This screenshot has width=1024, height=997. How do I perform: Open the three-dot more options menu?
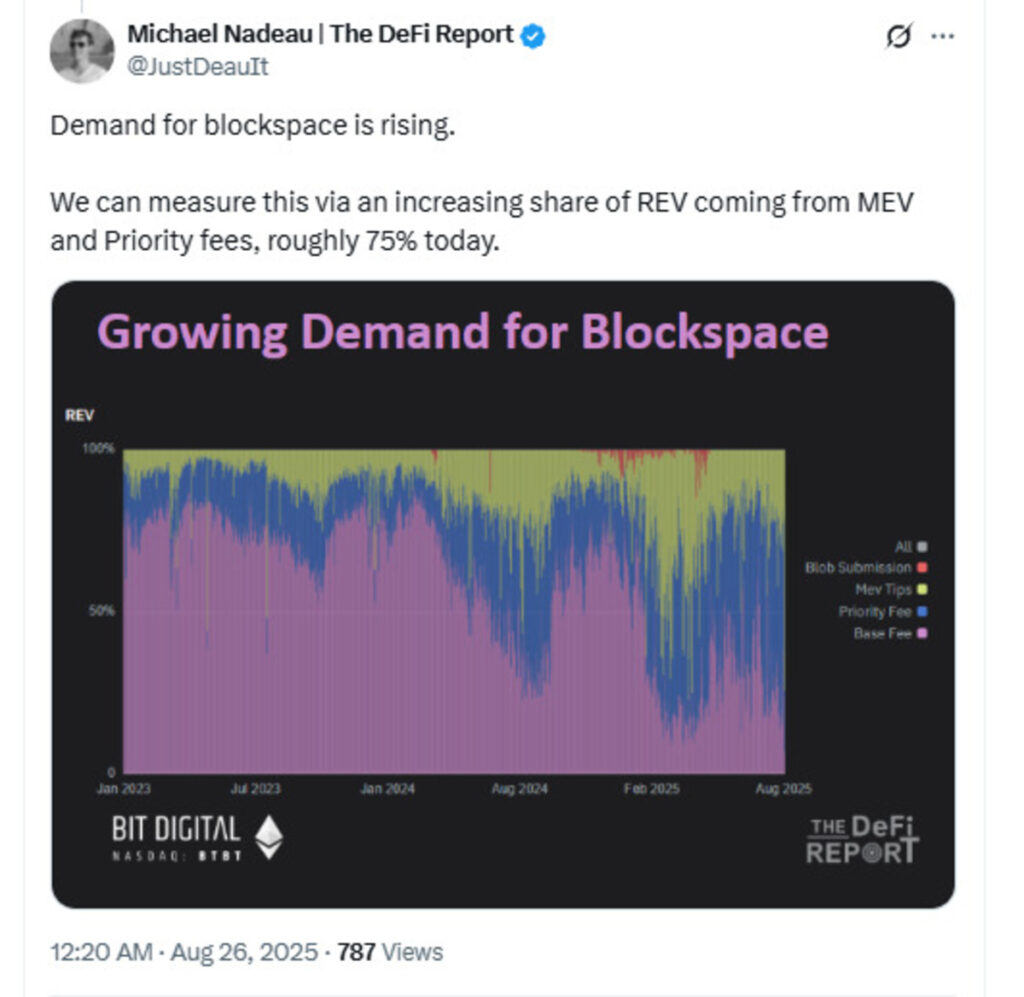[x=943, y=36]
